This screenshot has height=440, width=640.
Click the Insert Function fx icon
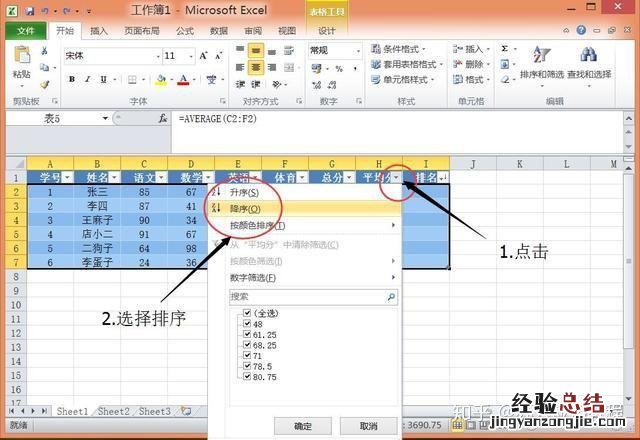point(162,118)
